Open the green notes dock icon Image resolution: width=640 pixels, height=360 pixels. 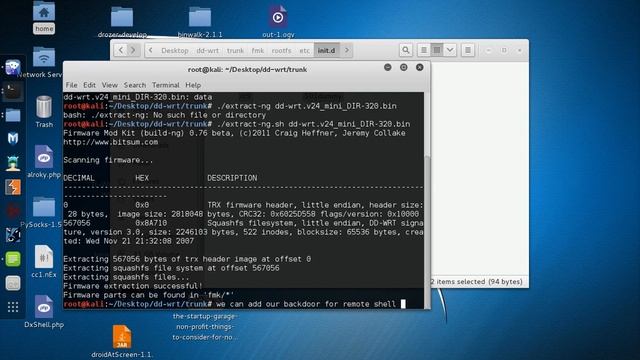tap(13, 259)
